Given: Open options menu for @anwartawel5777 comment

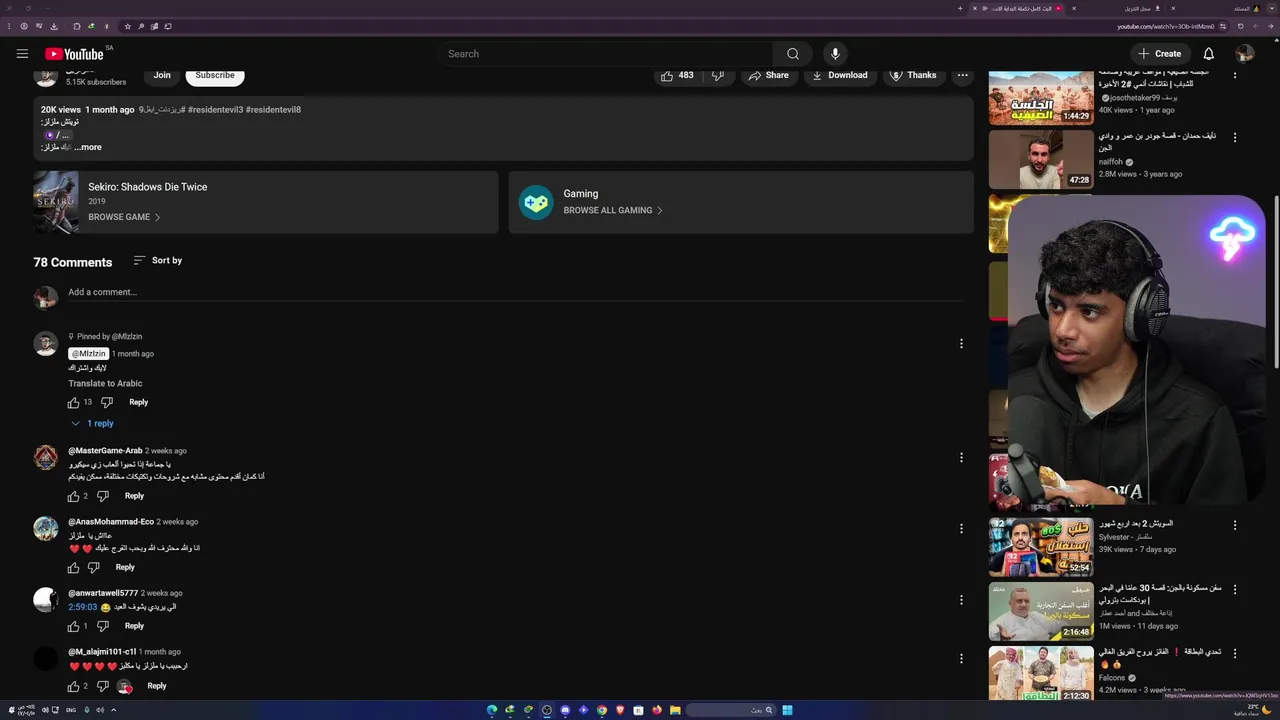Looking at the screenshot, I should [961, 600].
